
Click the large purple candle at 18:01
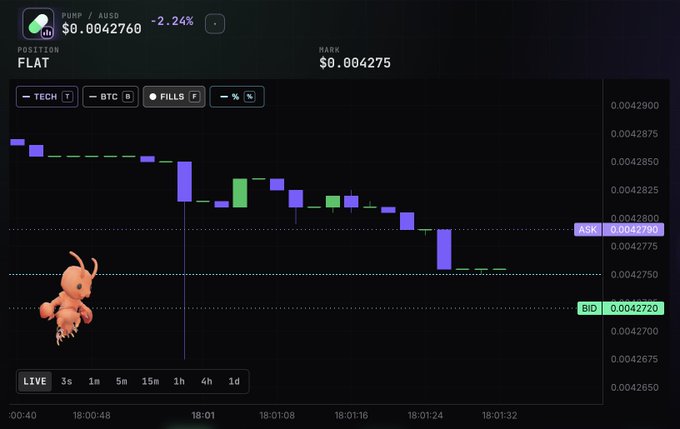tap(184, 181)
